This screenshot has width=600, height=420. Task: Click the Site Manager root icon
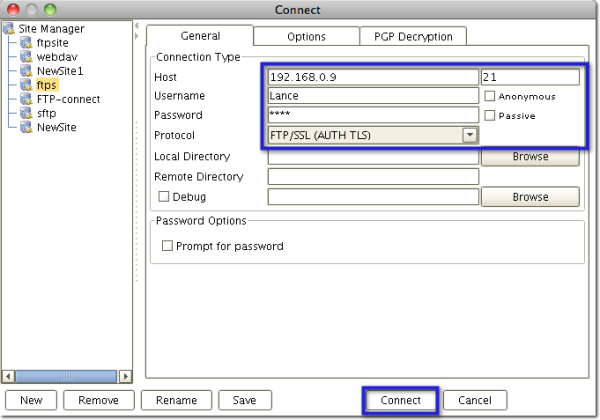click(x=9, y=29)
